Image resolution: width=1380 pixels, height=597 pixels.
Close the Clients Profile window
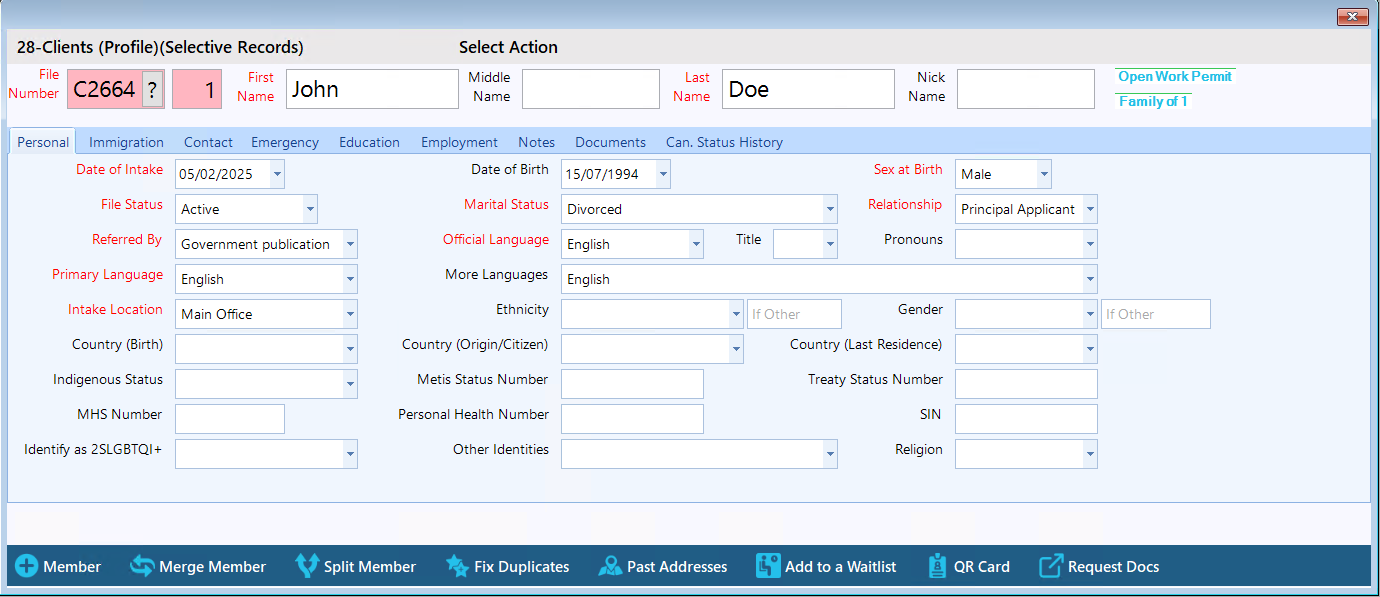click(x=1352, y=17)
